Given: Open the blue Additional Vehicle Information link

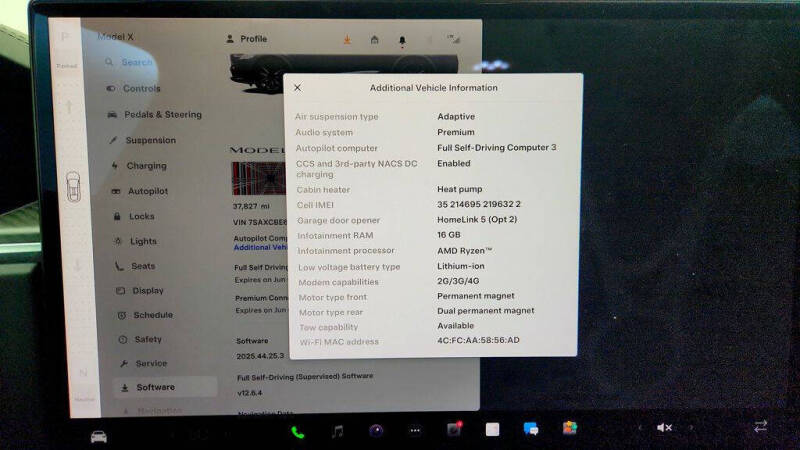Looking at the screenshot, I should tap(260, 247).
